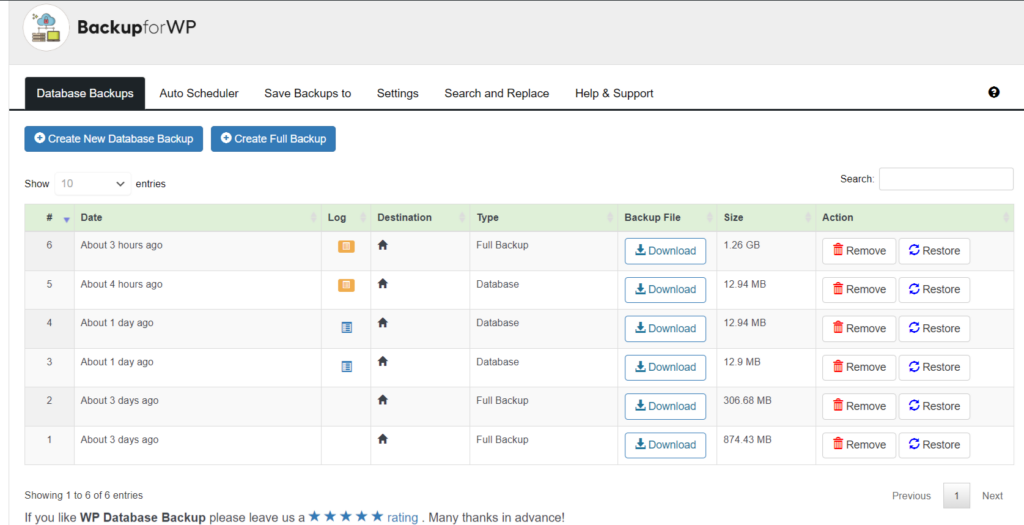1024x525 pixels.
Task: Remove backup number 3
Action: pos(859,367)
